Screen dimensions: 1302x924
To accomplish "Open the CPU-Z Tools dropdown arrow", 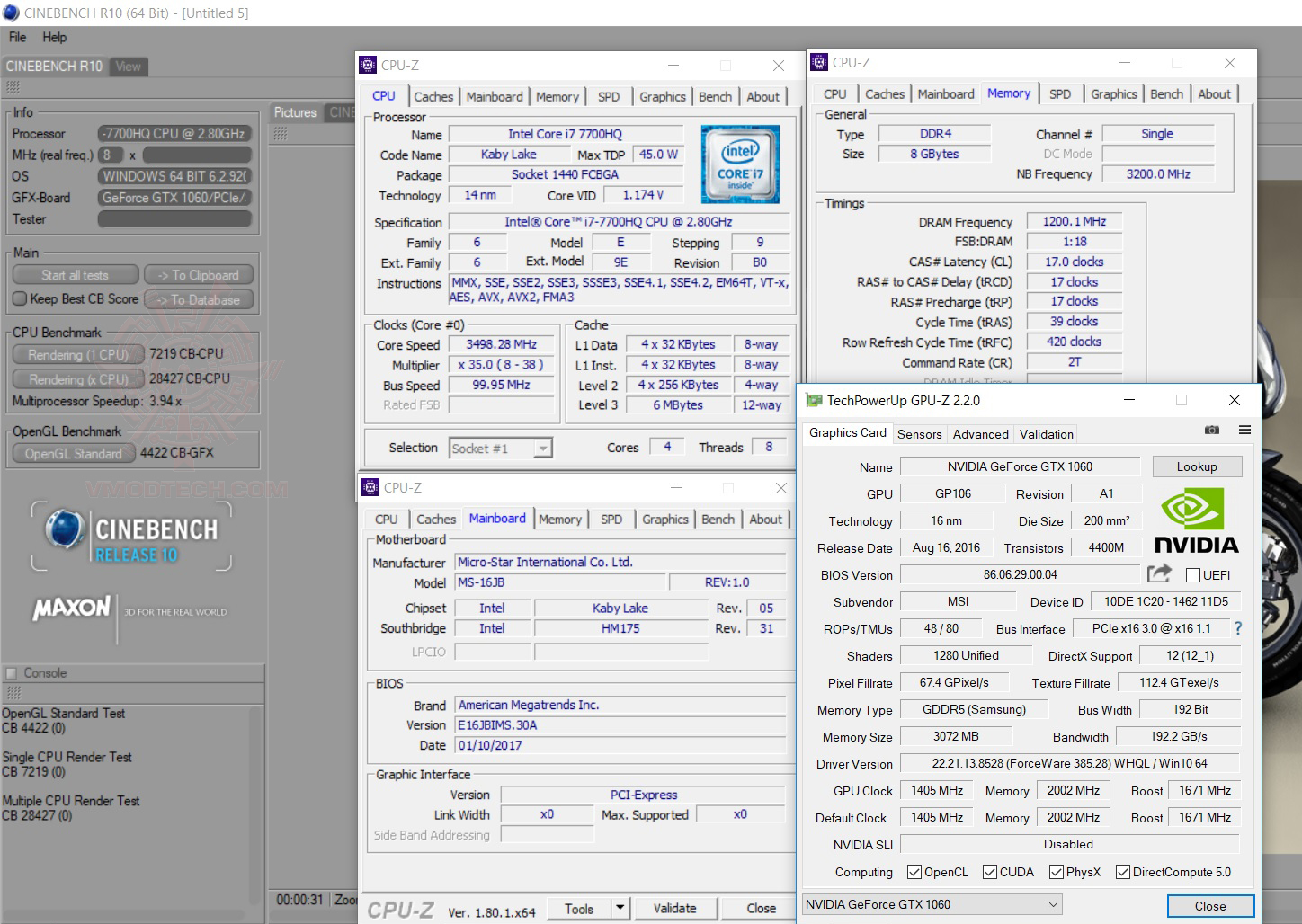I will tap(620, 908).
